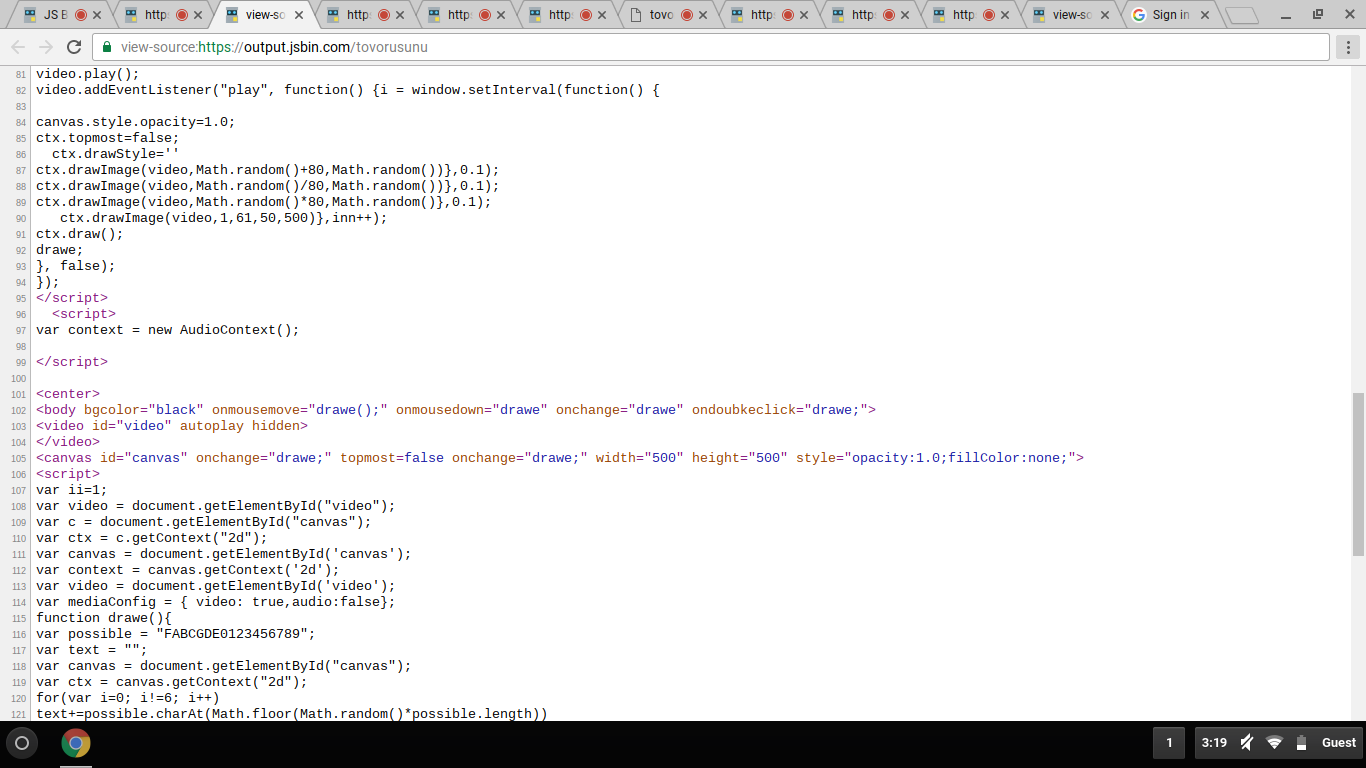Click the drawImage line containing Math.random()+80

pyautogui.click(x=268, y=170)
